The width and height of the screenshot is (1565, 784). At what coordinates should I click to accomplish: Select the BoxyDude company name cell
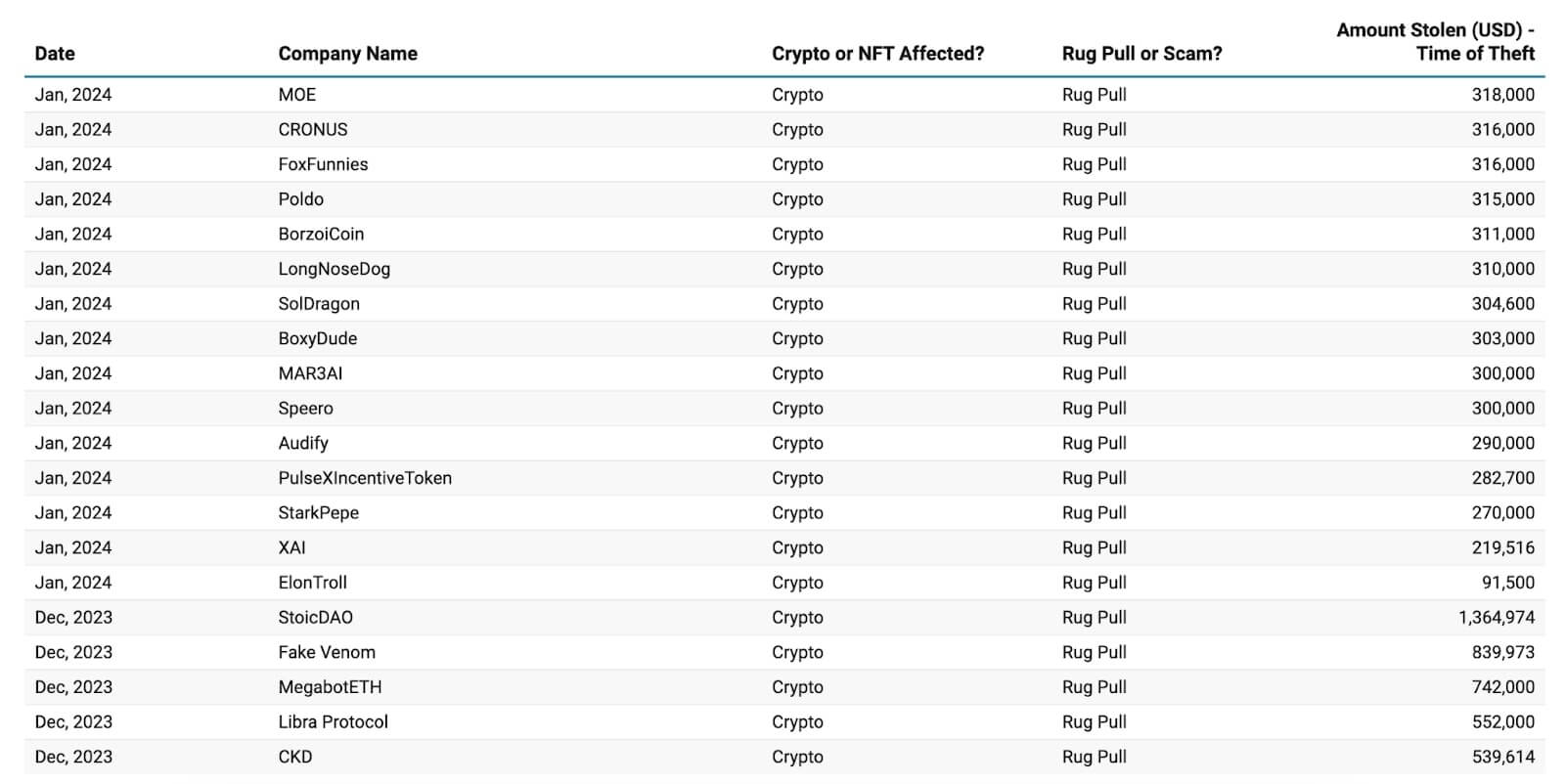(318, 339)
